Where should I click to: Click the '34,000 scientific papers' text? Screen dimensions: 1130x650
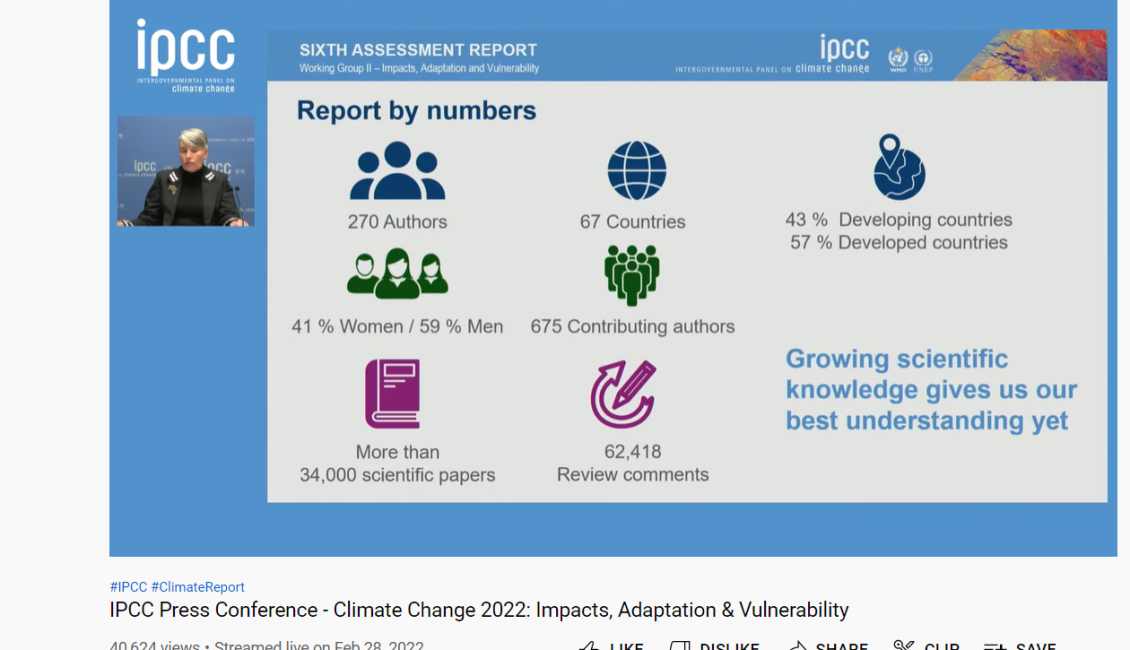(397, 475)
